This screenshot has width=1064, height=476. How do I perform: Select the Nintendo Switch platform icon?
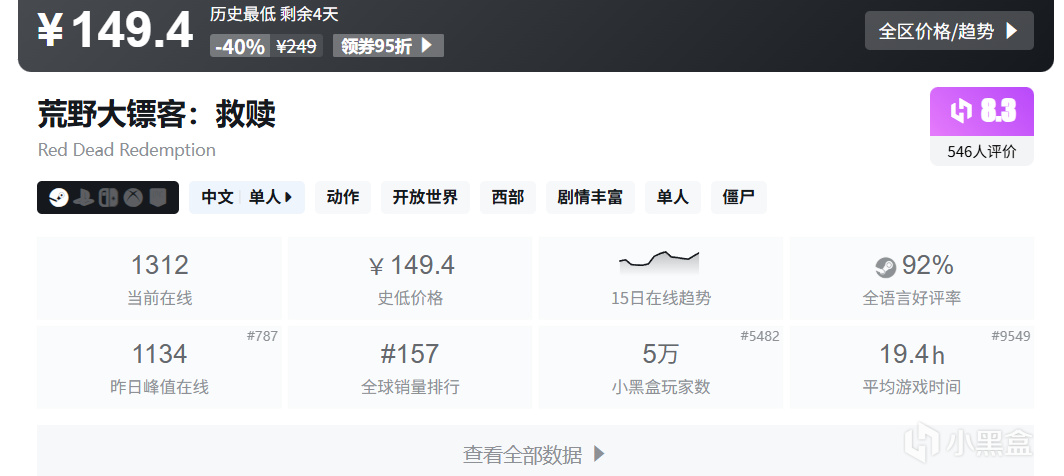(x=109, y=198)
